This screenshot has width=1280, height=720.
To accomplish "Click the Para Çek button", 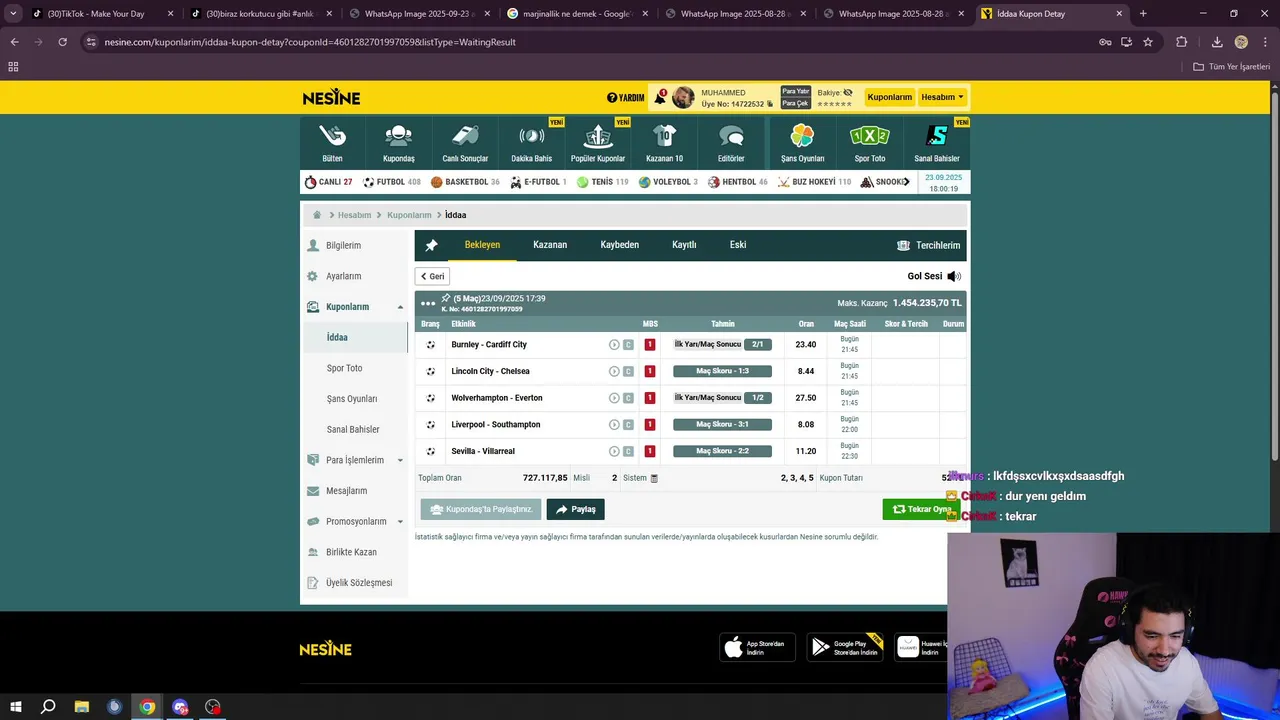I will [796, 103].
